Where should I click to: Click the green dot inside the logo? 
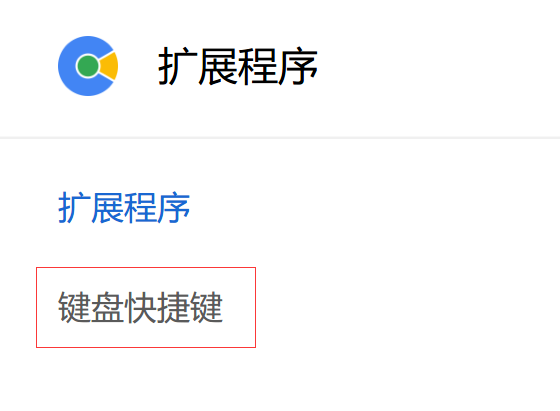tap(88, 66)
